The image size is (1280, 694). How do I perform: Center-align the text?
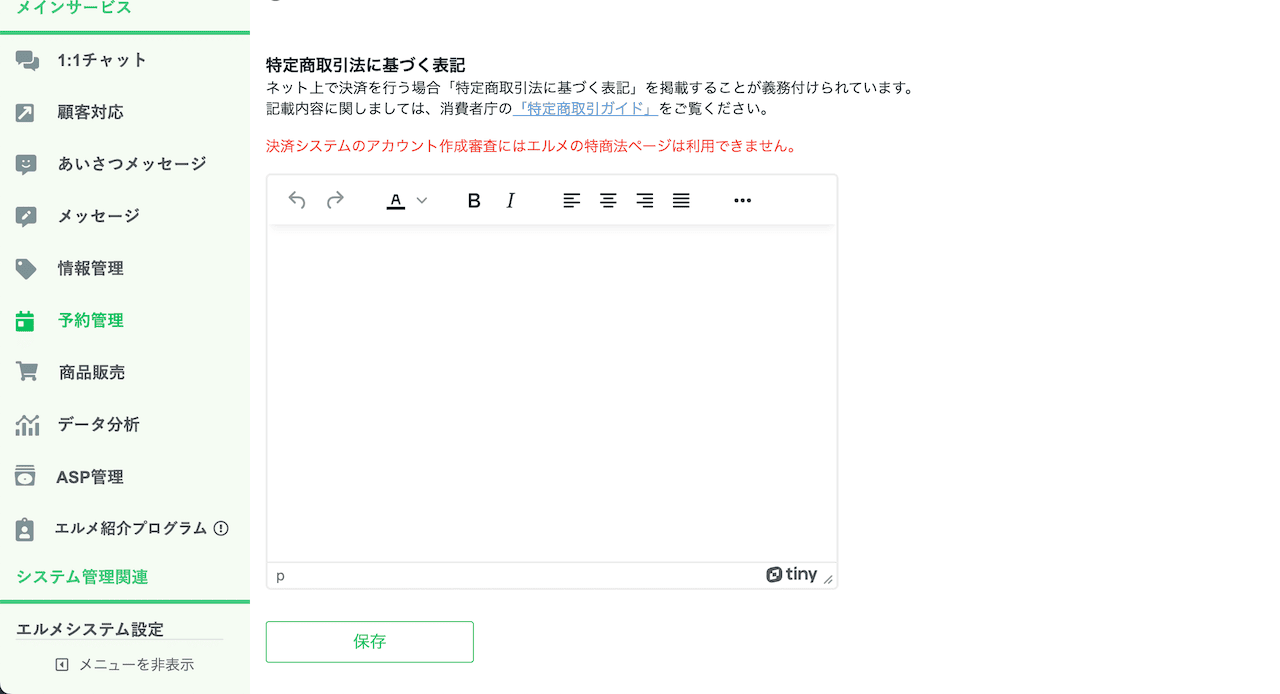608,200
